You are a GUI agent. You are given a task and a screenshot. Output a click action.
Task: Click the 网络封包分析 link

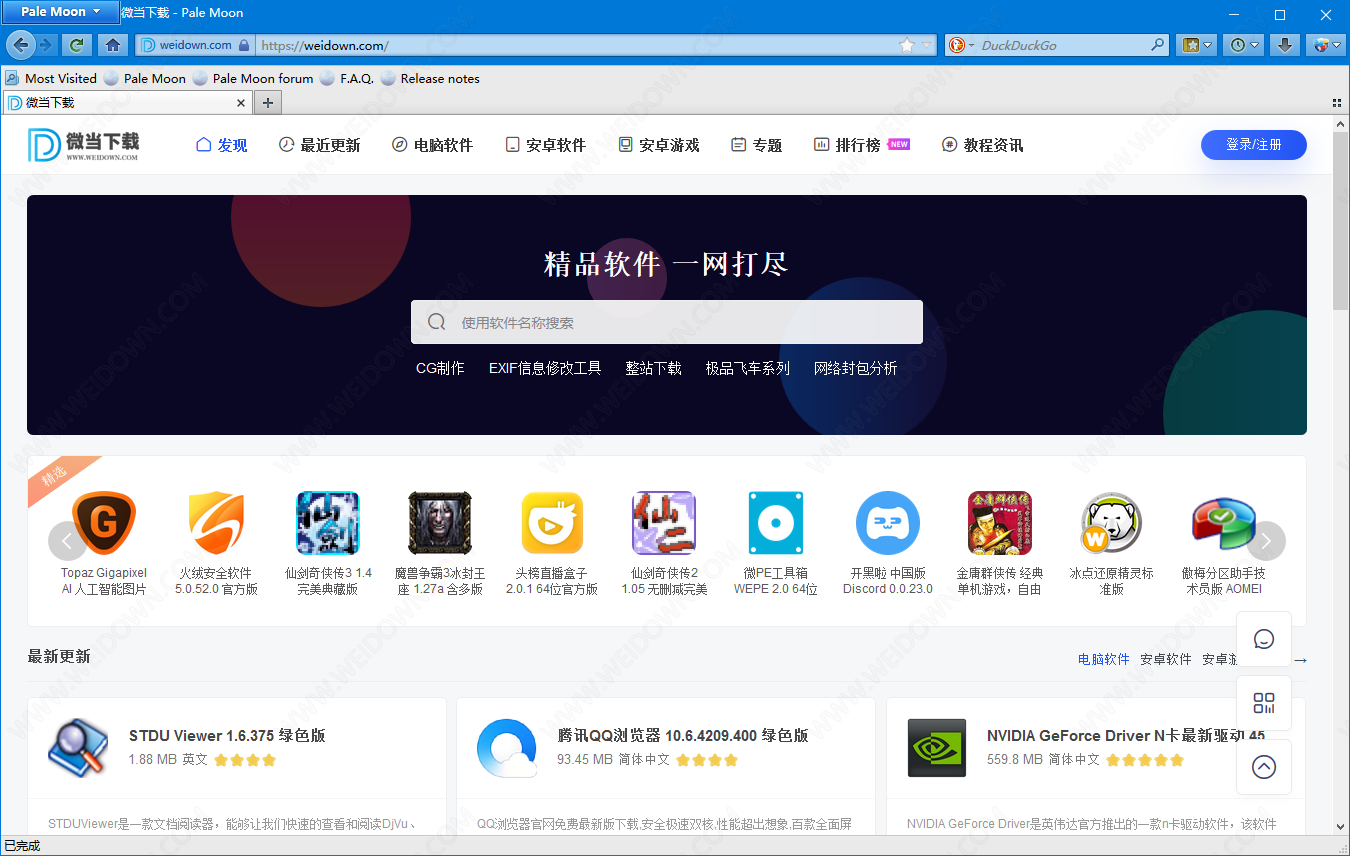pyautogui.click(x=856, y=368)
